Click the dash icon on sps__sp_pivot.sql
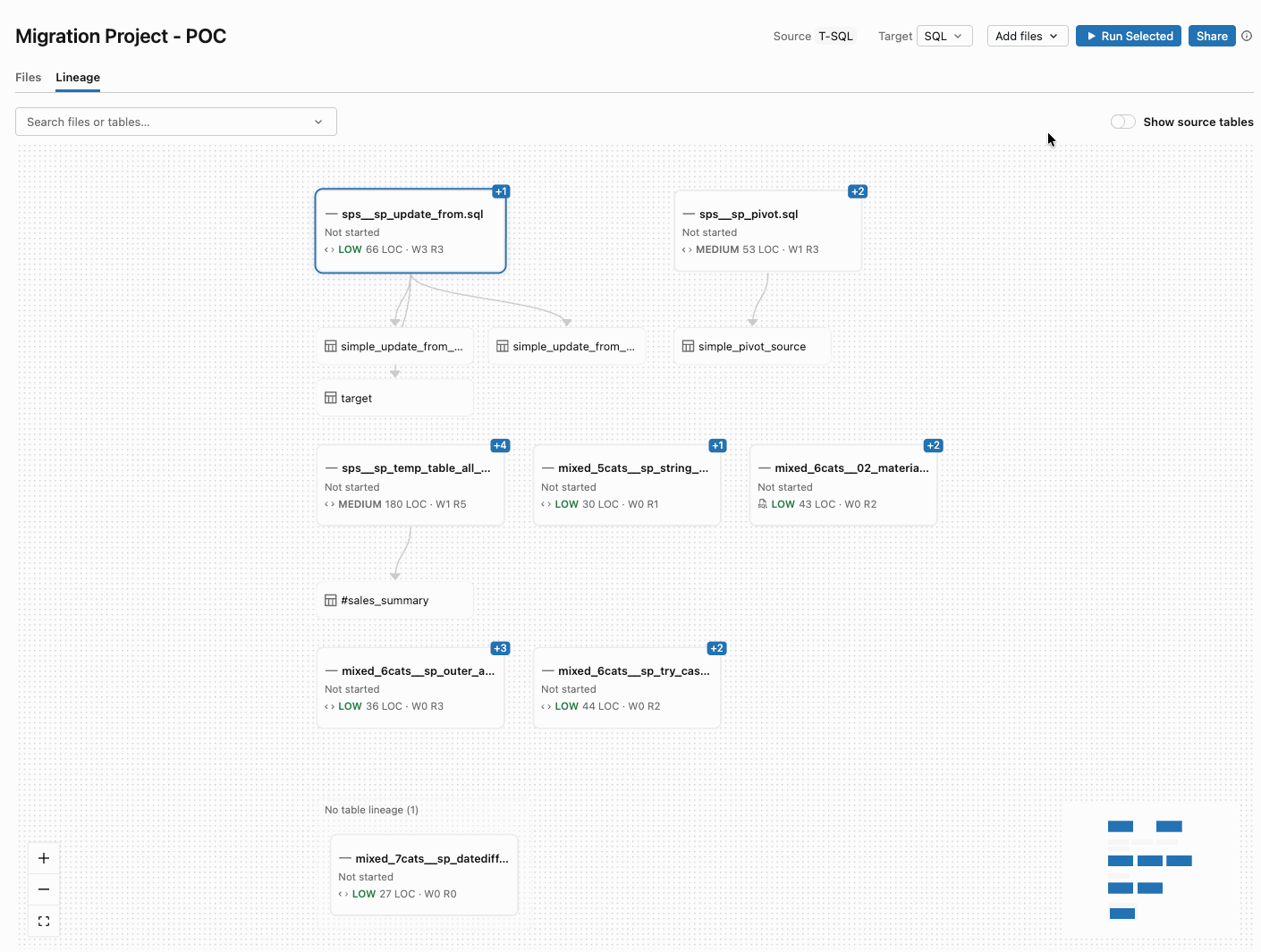The image size is (1261, 952). [689, 215]
